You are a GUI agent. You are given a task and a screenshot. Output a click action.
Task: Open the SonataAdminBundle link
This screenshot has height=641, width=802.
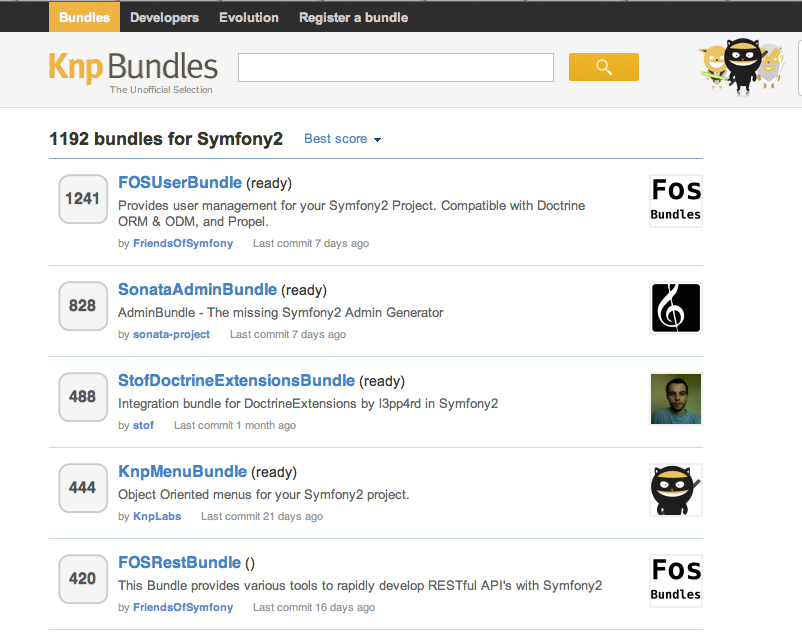click(x=197, y=290)
